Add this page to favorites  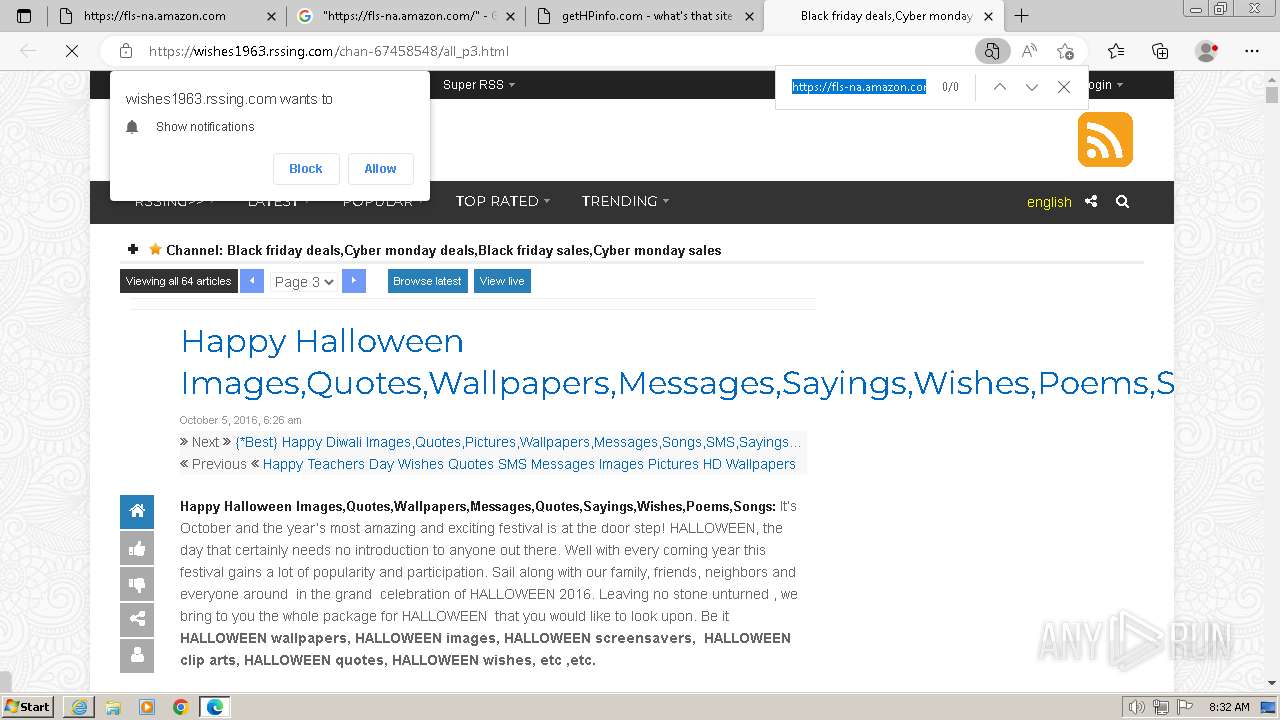coord(1065,51)
